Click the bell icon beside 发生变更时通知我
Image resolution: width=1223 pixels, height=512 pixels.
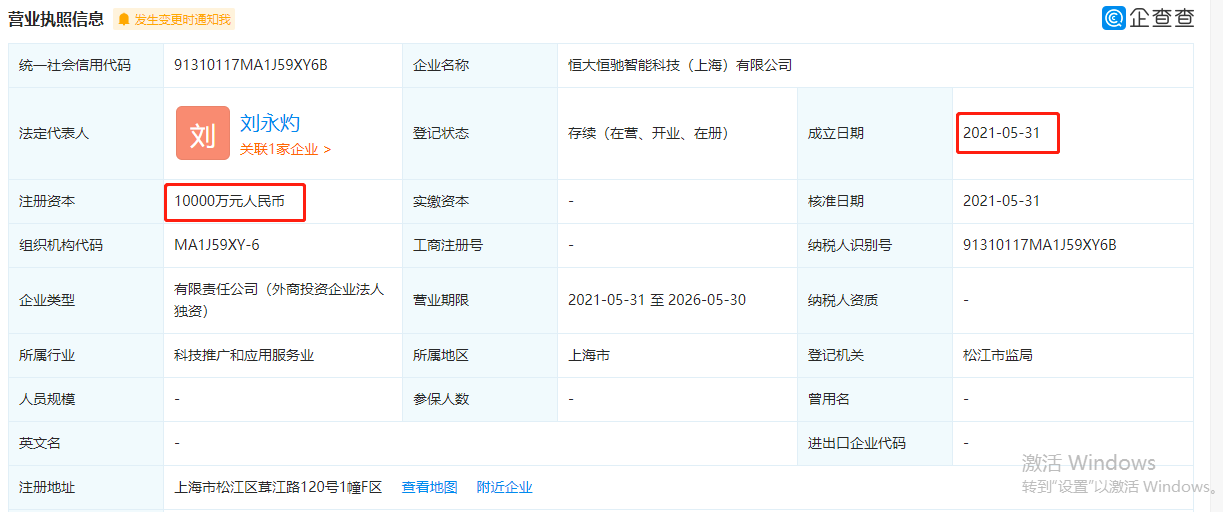pos(124,19)
